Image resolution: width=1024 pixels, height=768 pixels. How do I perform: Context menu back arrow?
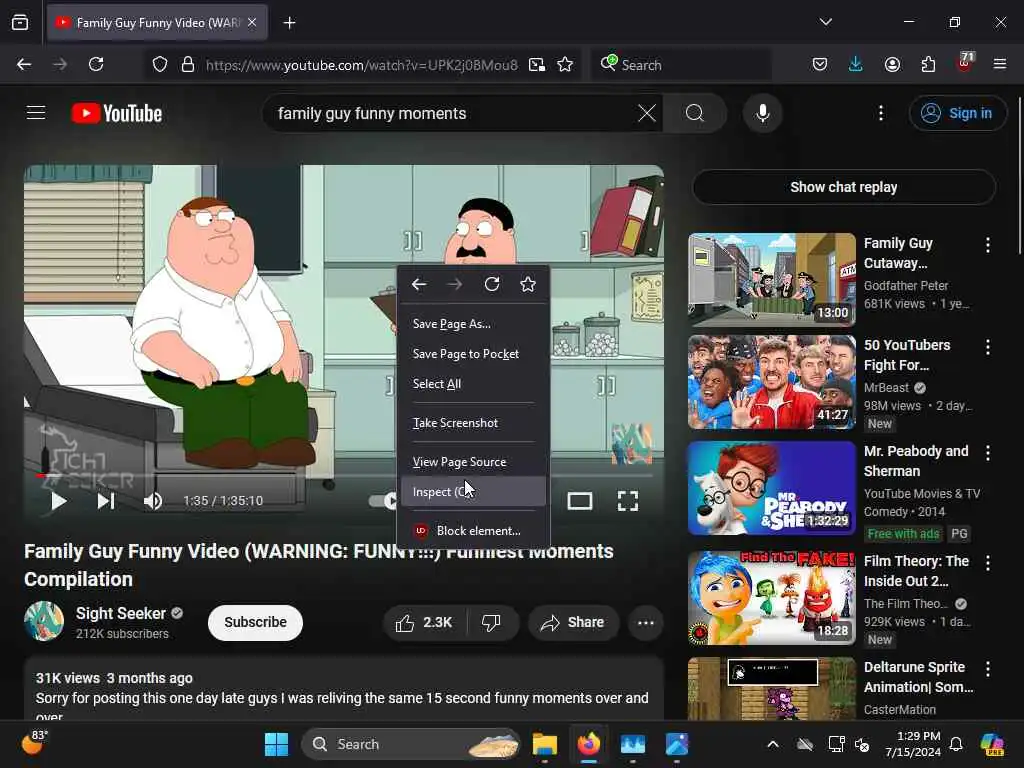[x=419, y=284]
